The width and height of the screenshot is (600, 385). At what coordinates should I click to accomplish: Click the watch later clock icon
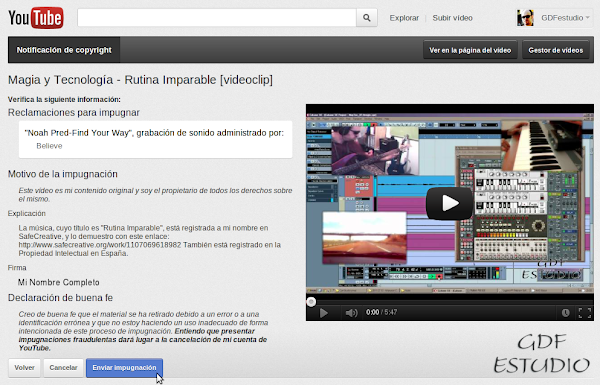click(x=565, y=313)
